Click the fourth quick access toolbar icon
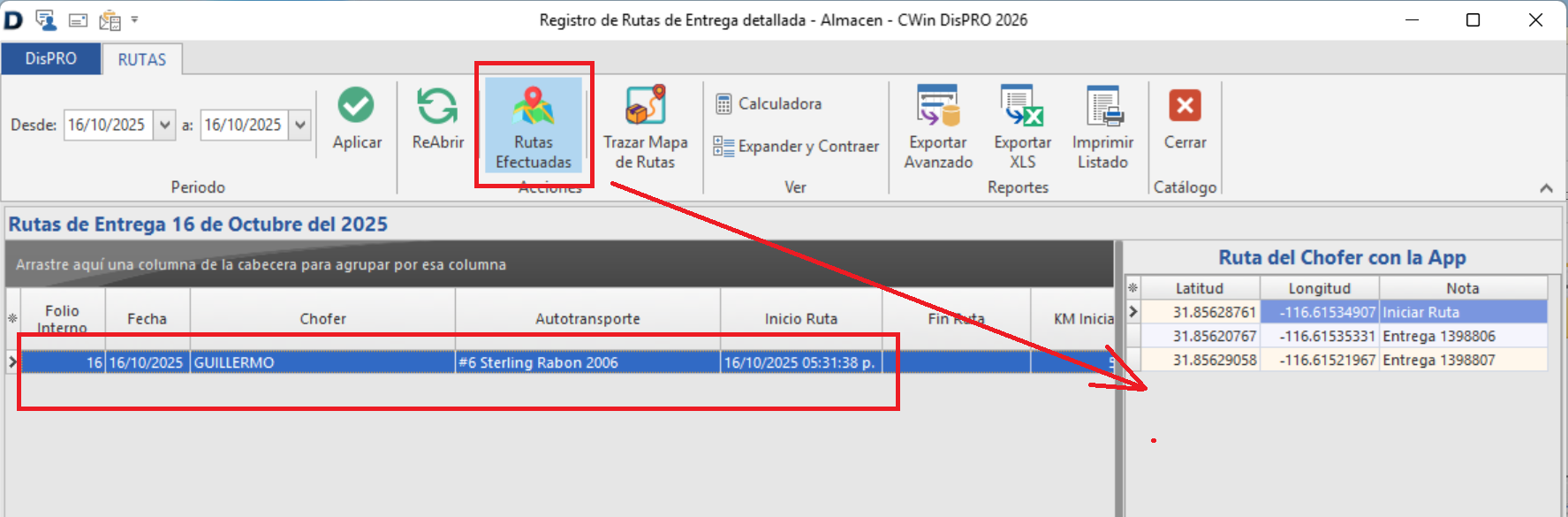Image resolution: width=1568 pixels, height=517 pixels. pyautogui.click(x=110, y=19)
